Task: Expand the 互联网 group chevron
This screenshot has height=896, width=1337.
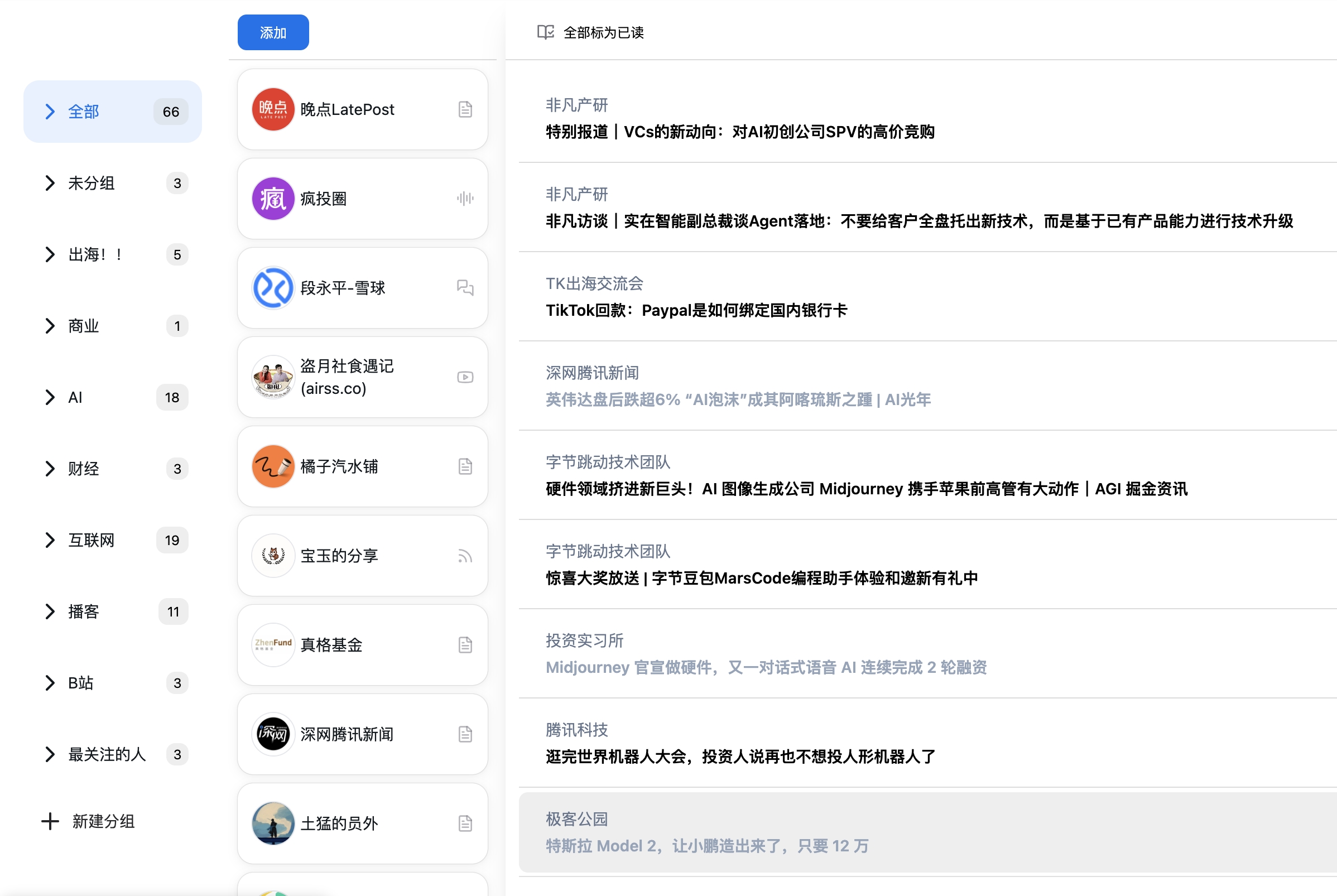Action: pos(50,540)
